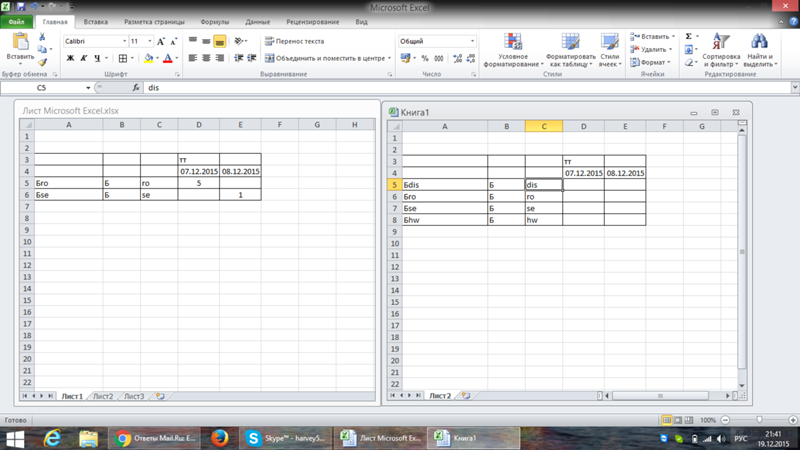800x450 pixels.
Task: Click the Cut scissors icon
Action: tap(42, 37)
